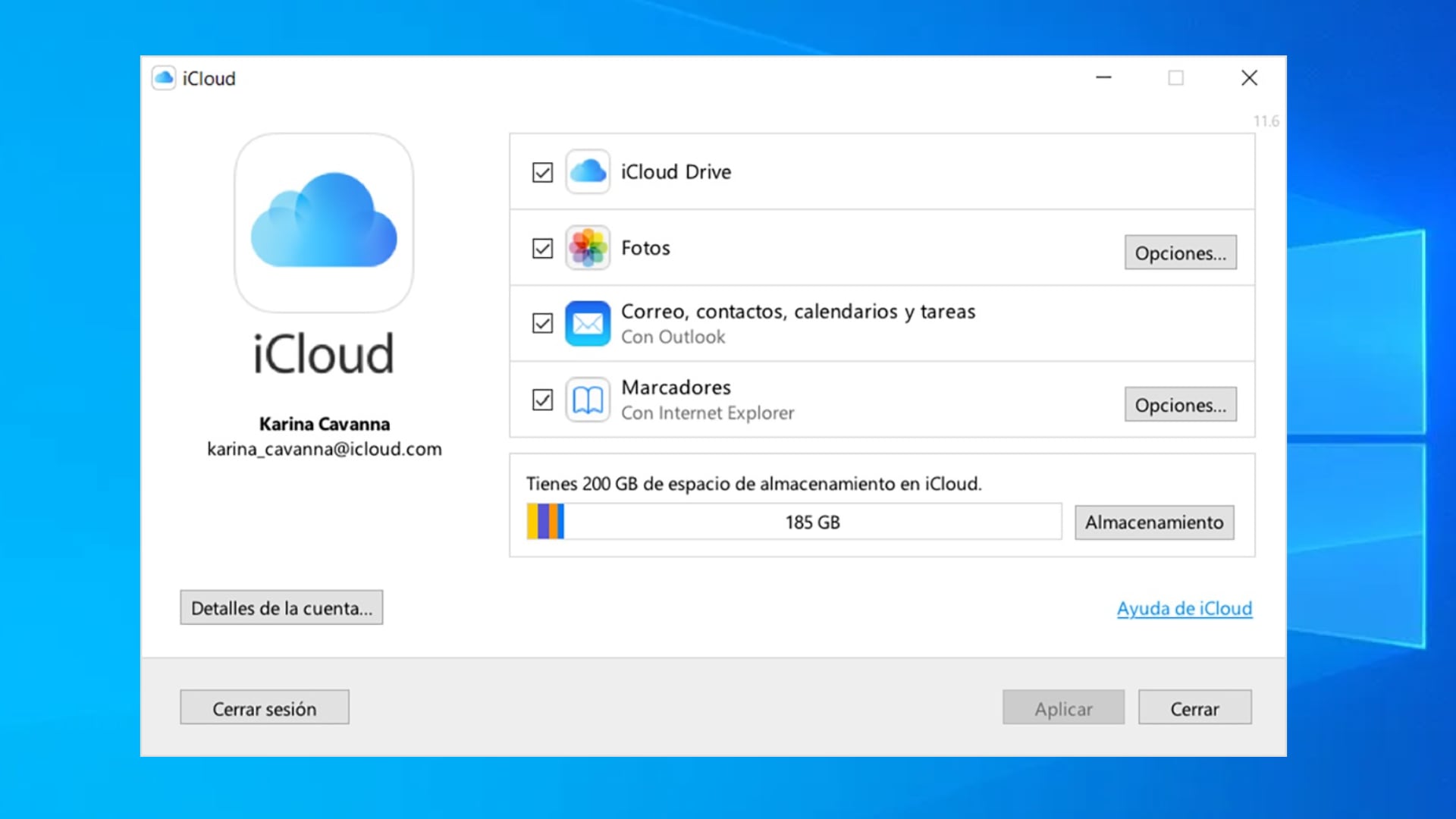Open the Ayuda de iCloud link
The width and height of the screenshot is (1456, 819).
coord(1185,608)
